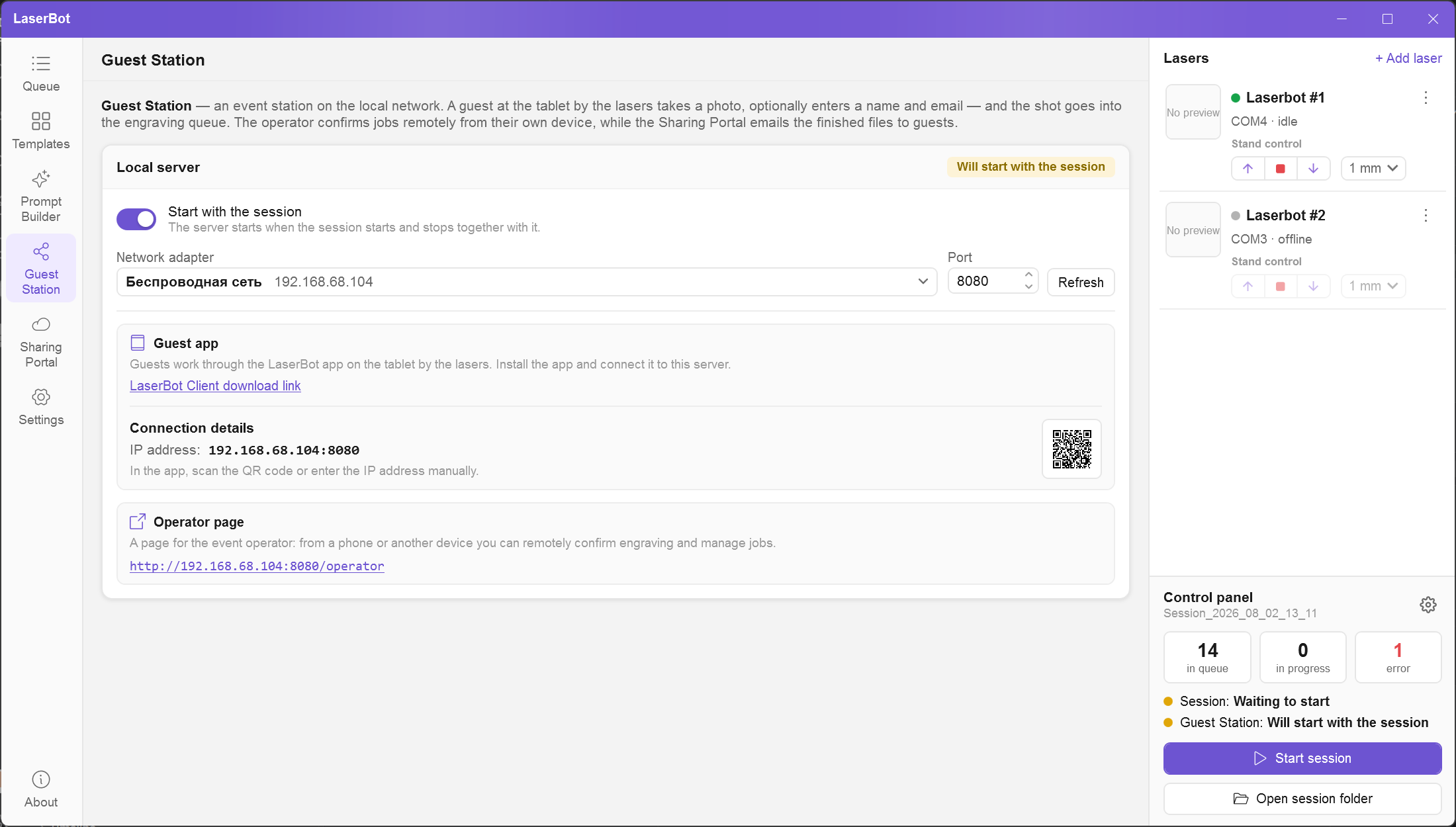Click the 0 in progress counter
Screen dimensions: 1456x827
1302,657
